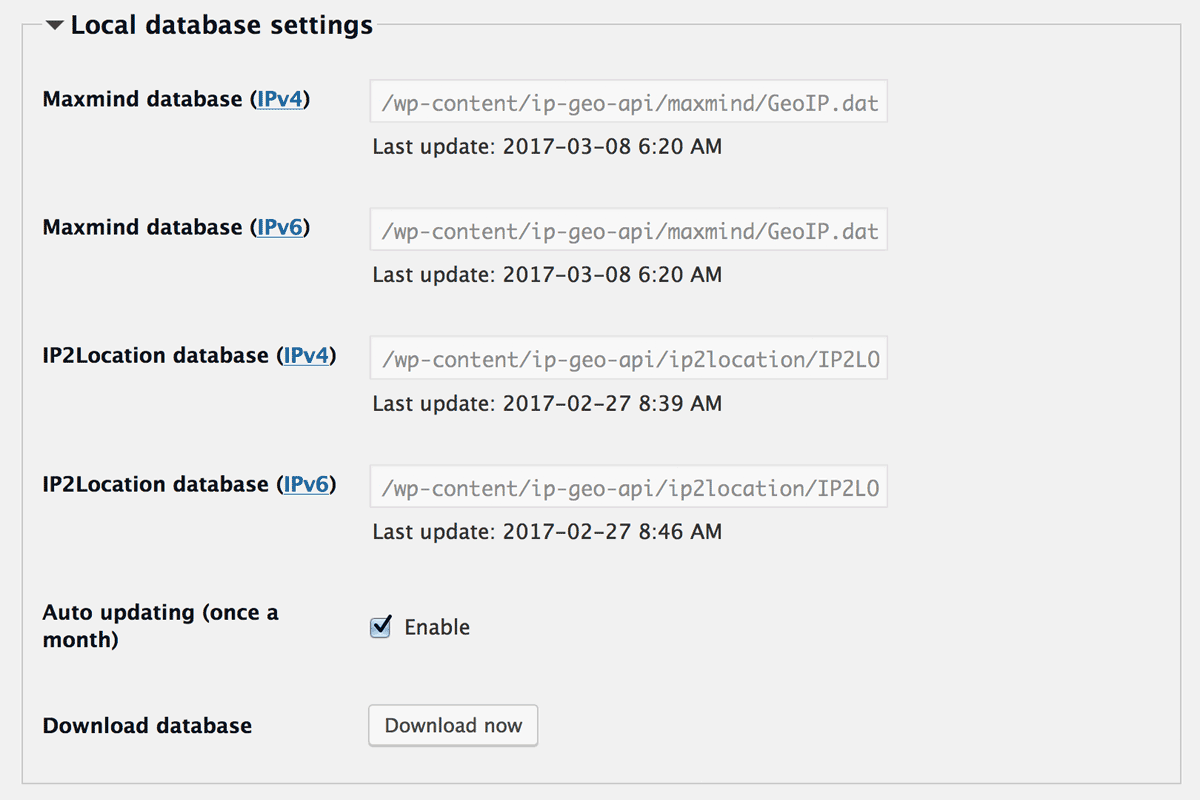
Task: Open the Maxmind IPv4 link
Action: coord(279,98)
